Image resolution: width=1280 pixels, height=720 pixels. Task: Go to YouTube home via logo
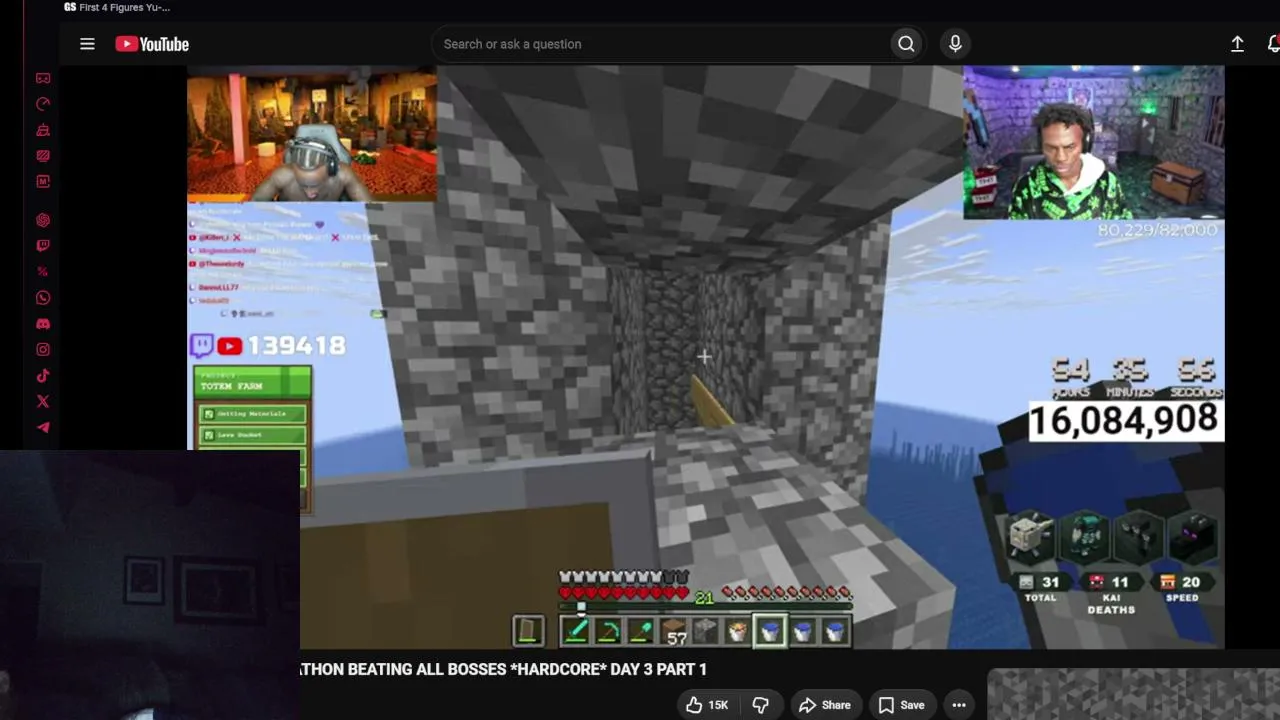pyautogui.click(x=152, y=44)
